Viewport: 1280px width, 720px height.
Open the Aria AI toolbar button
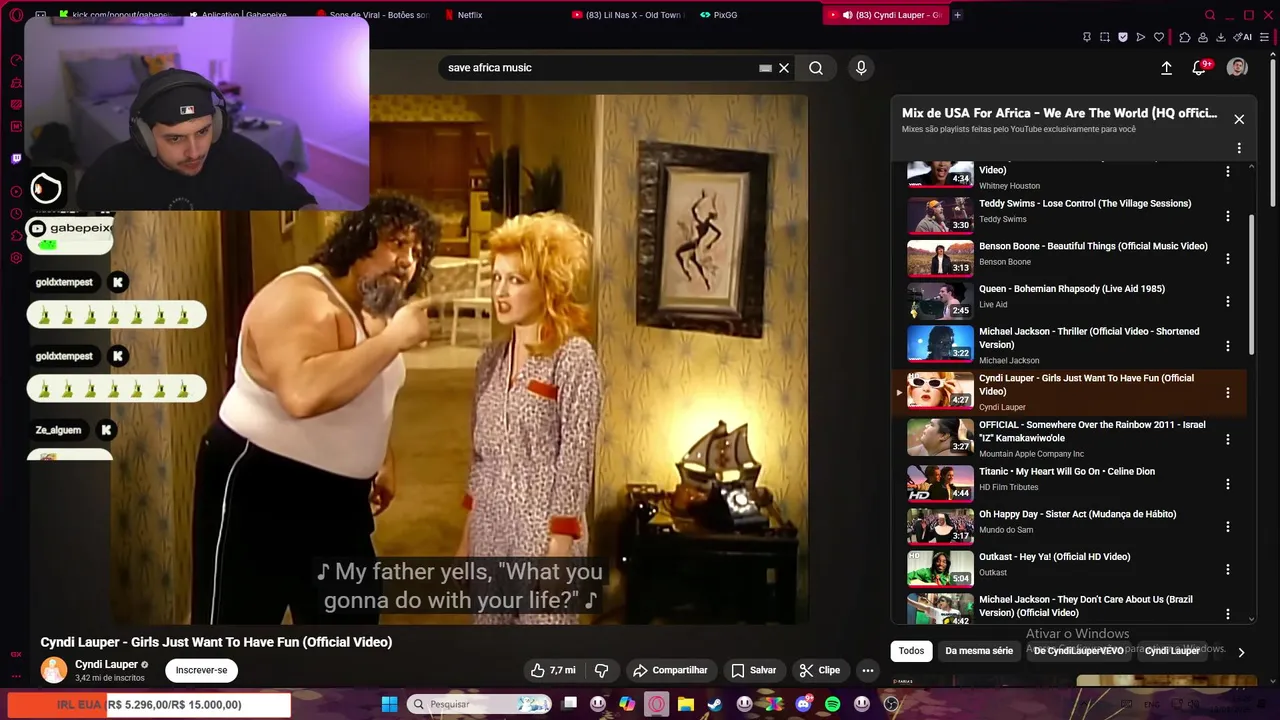[x=1245, y=37]
